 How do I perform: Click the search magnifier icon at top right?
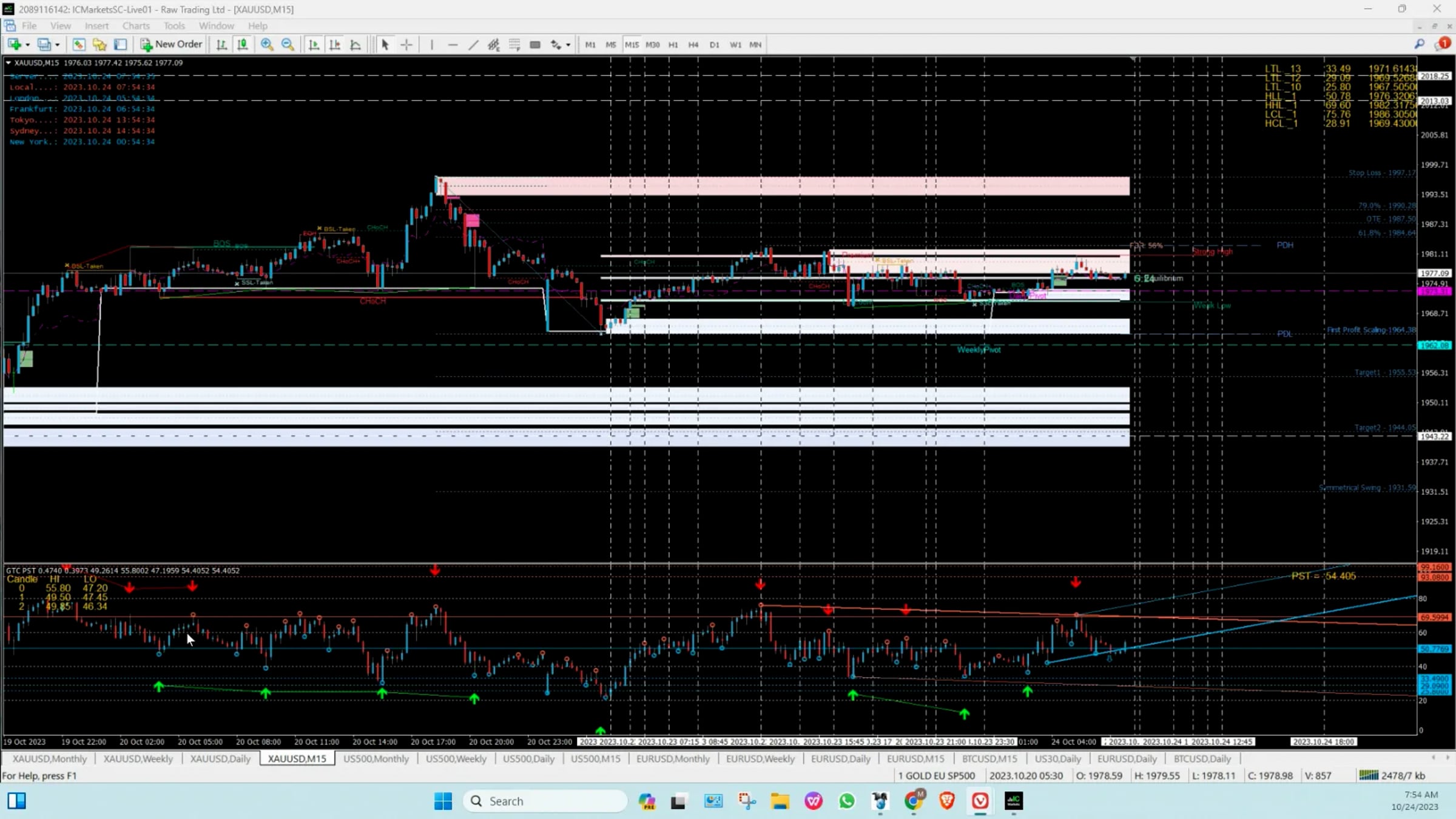tap(1419, 44)
